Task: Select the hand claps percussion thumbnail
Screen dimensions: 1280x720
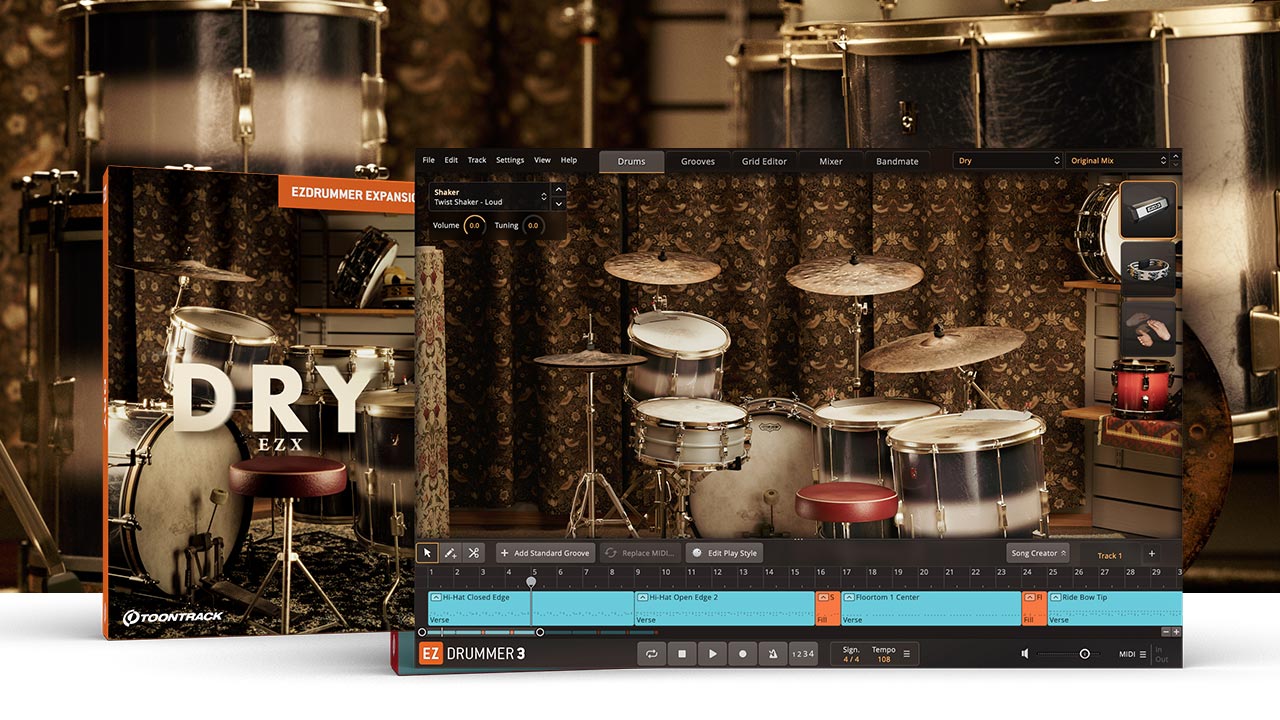Action: click(x=1148, y=329)
